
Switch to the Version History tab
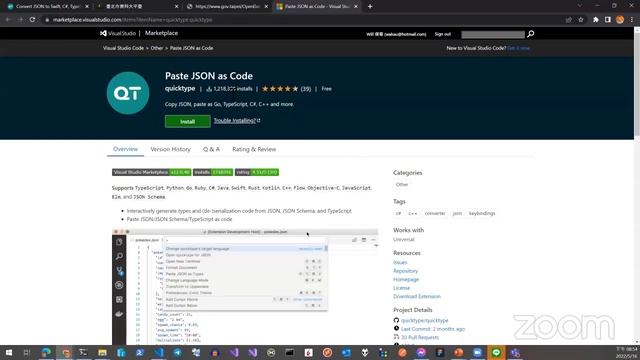click(170, 149)
